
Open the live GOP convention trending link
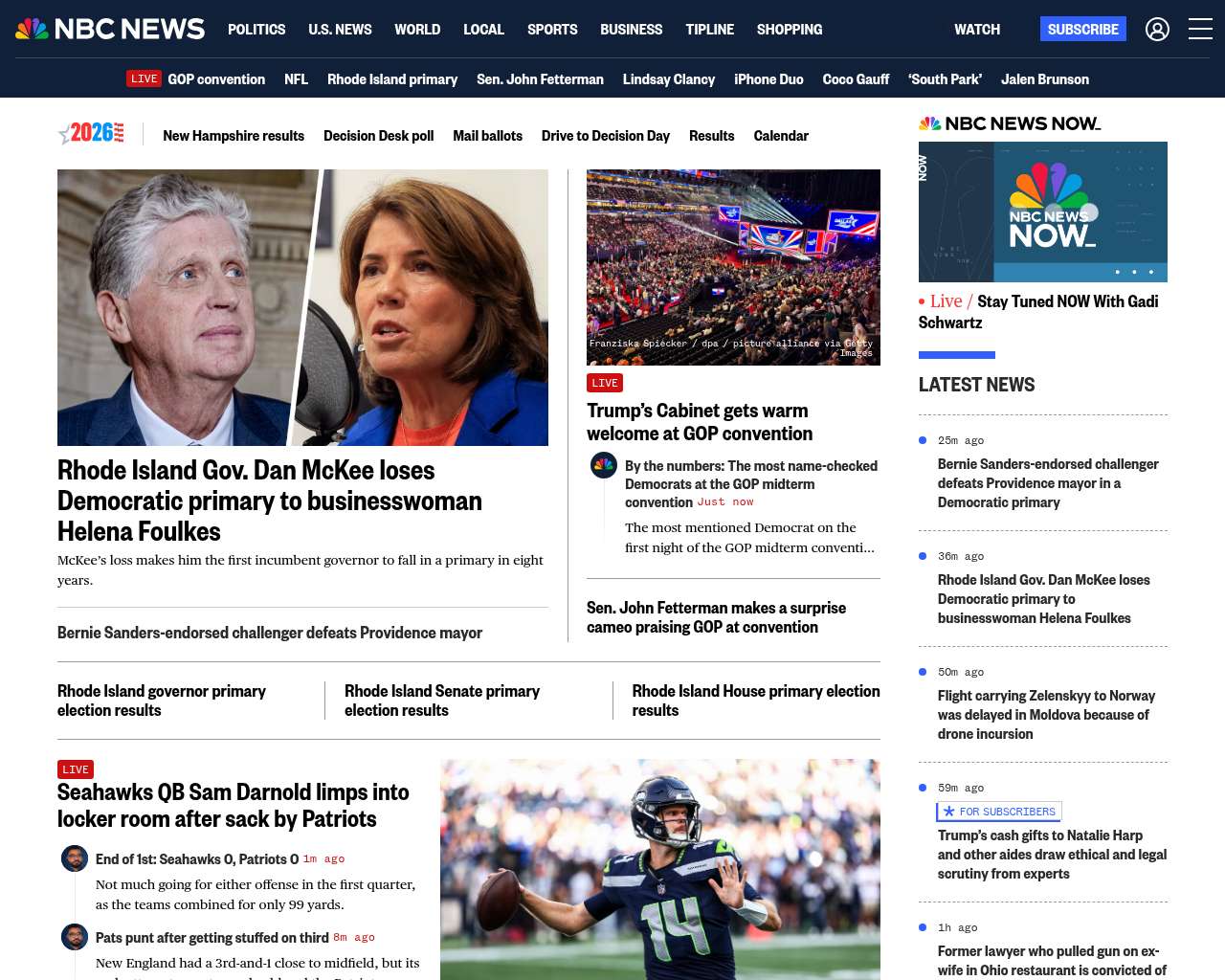pyautogui.click(x=196, y=79)
